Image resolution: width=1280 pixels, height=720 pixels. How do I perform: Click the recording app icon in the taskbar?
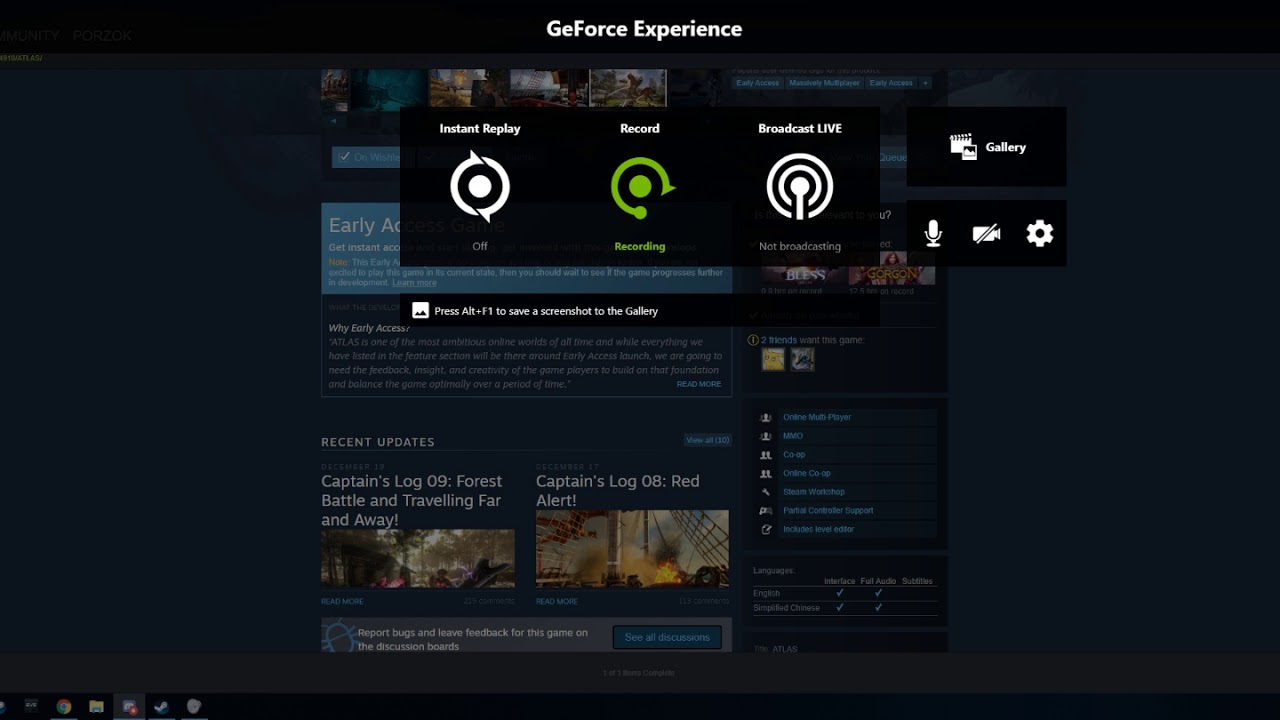(x=129, y=707)
